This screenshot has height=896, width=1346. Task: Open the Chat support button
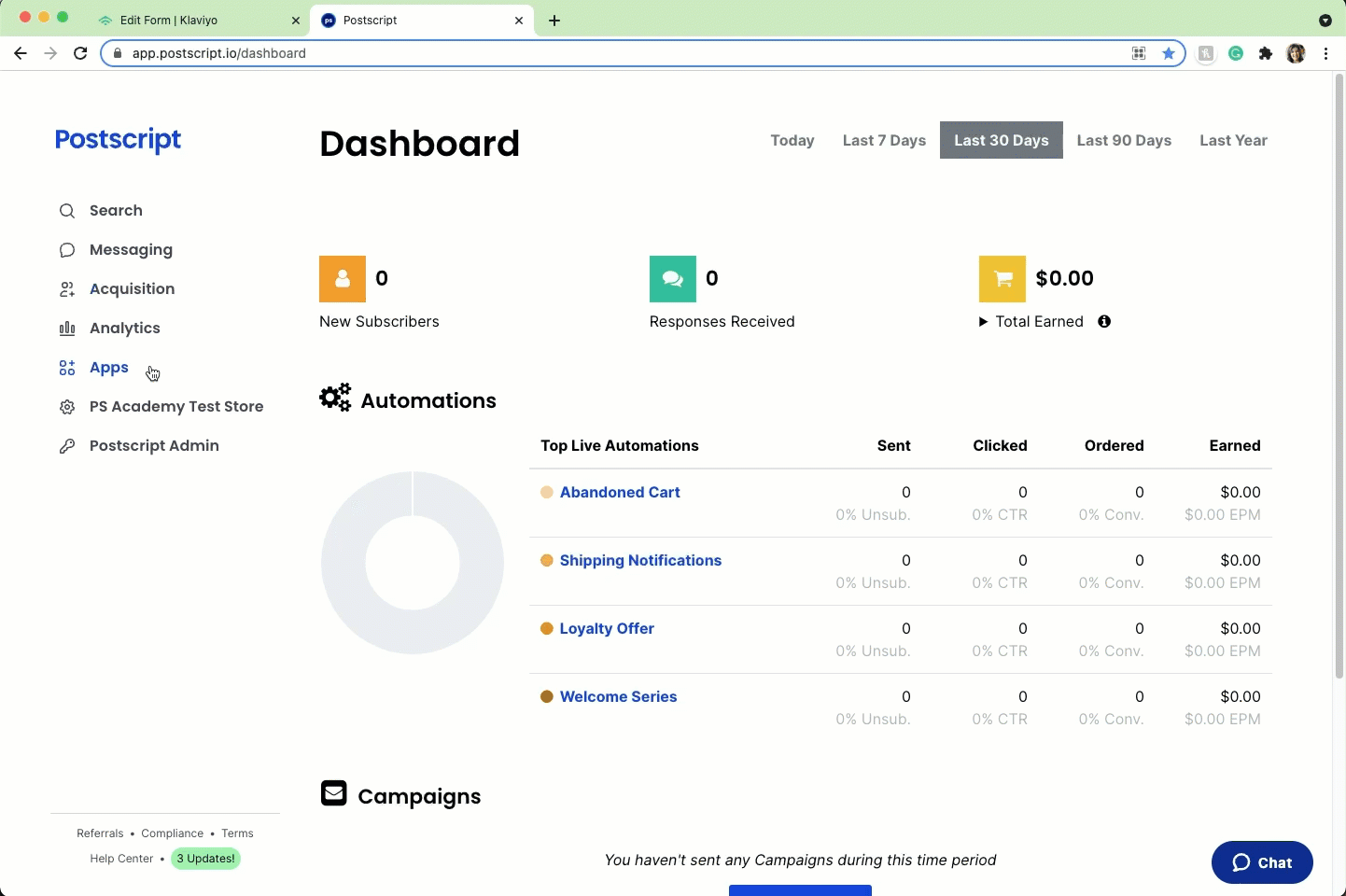1262,862
